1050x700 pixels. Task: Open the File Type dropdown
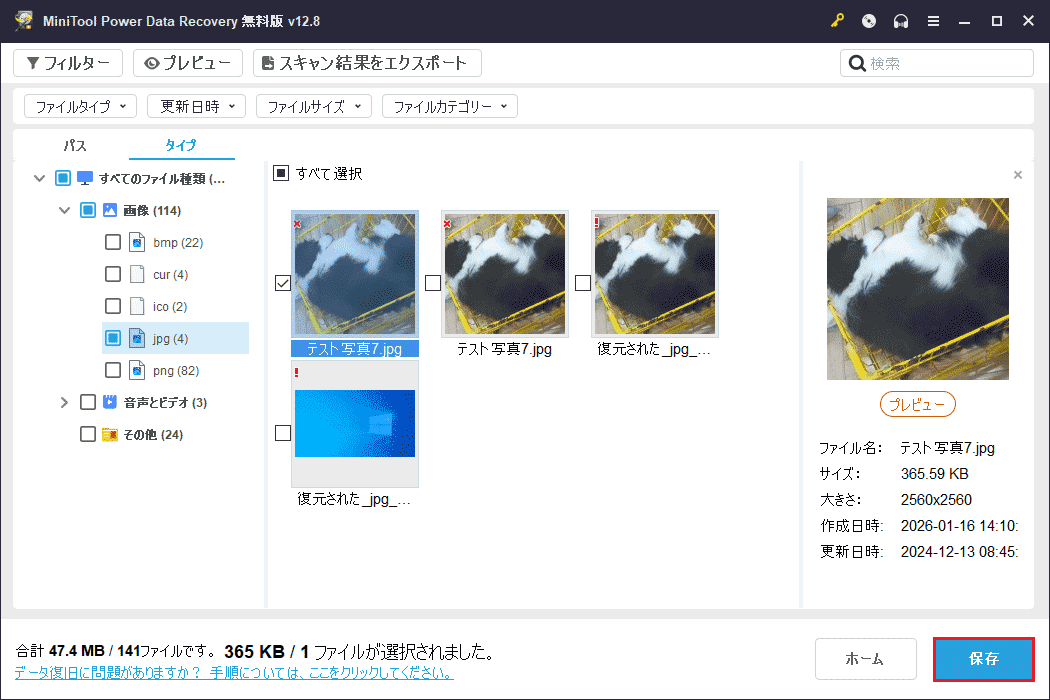(x=80, y=105)
